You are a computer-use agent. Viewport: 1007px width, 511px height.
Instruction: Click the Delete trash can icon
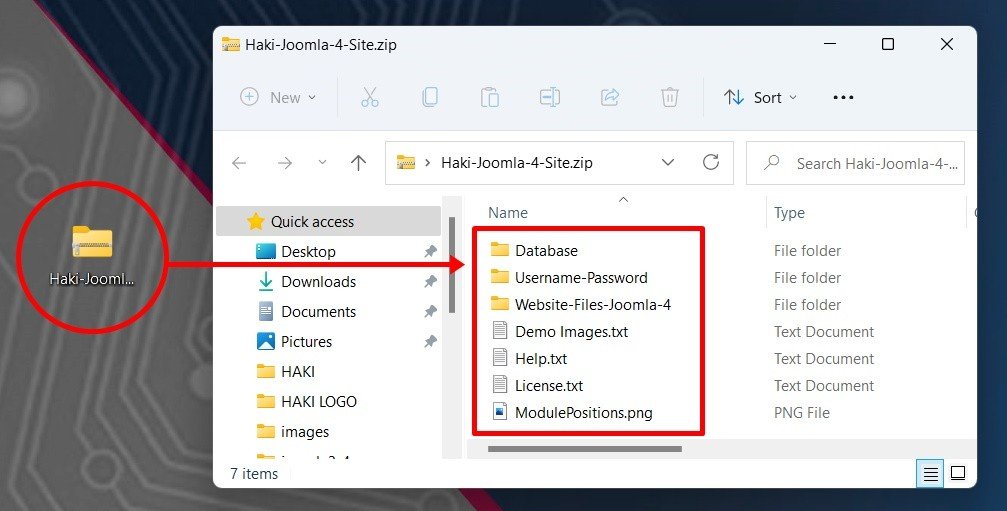coord(670,97)
